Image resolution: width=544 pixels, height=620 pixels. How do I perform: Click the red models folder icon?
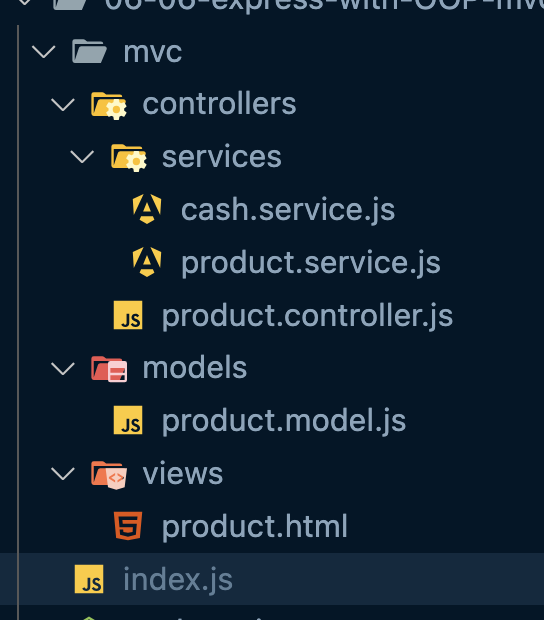[x=109, y=369]
